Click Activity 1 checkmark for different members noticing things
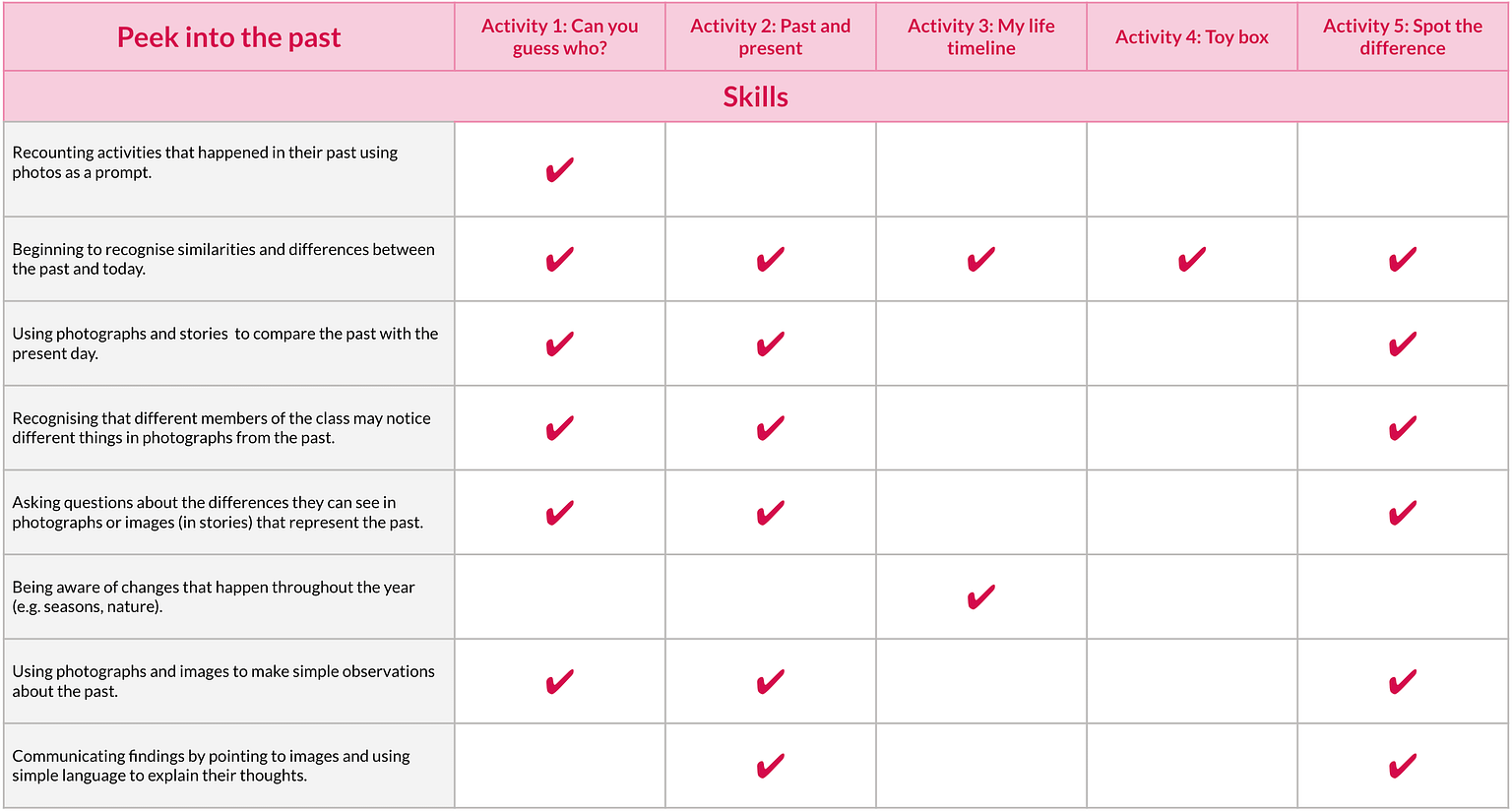The height and width of the screenshot is (811, 1512). tap(559, 428)
